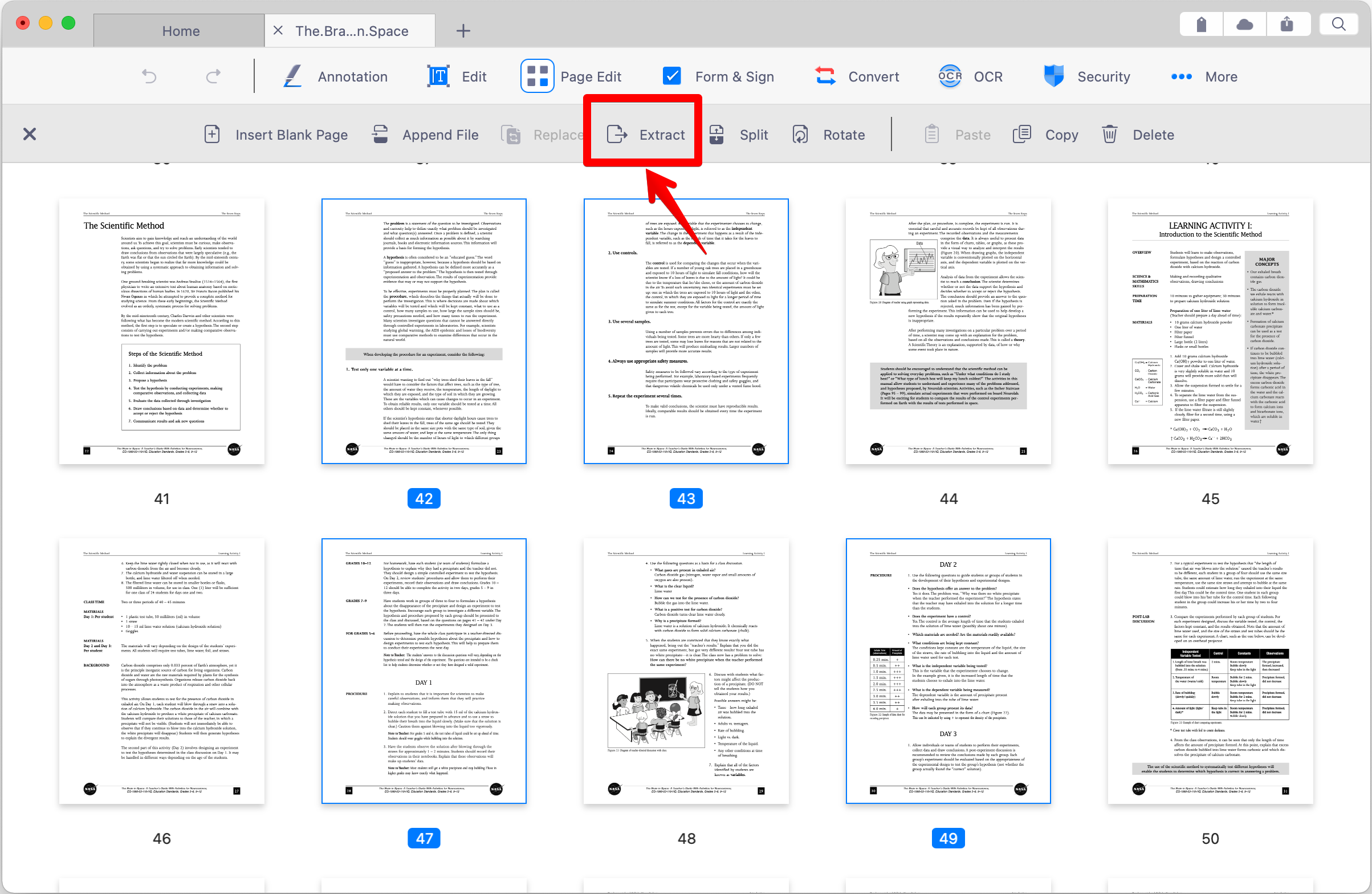The image size is (1372, 894).
Task: Toggle selection of page 49 thumbnail
Action: click(948, 670)
